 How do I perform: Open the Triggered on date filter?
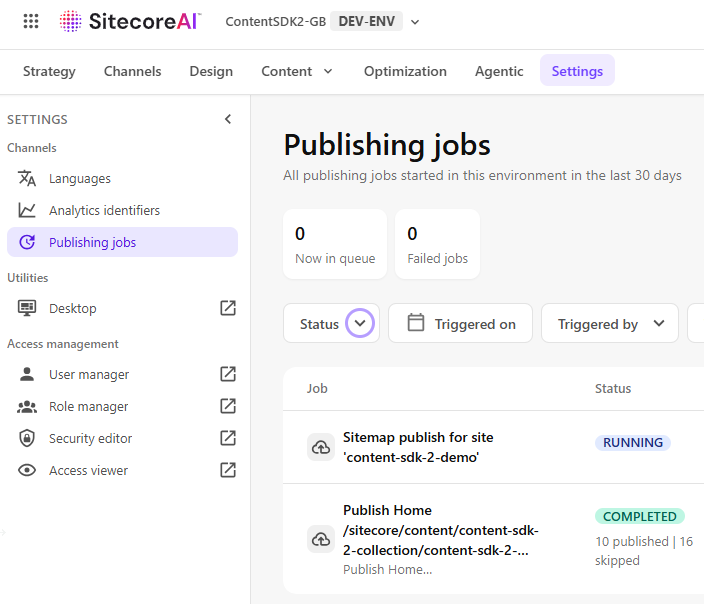(x=460, y=323)
